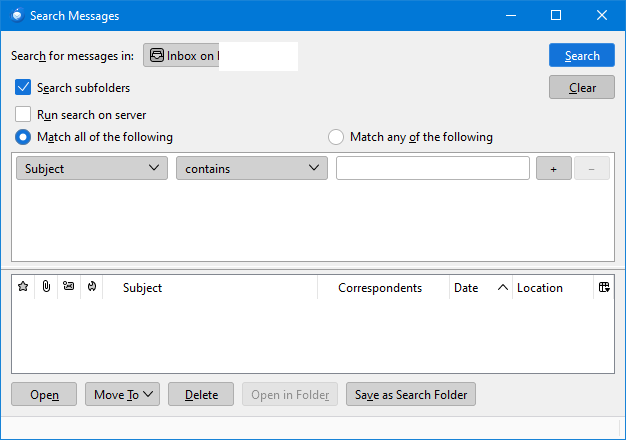The width and height of the screenshot is (626, 440).
Task: Select Match any of the following
Action: tap(336, 137)
